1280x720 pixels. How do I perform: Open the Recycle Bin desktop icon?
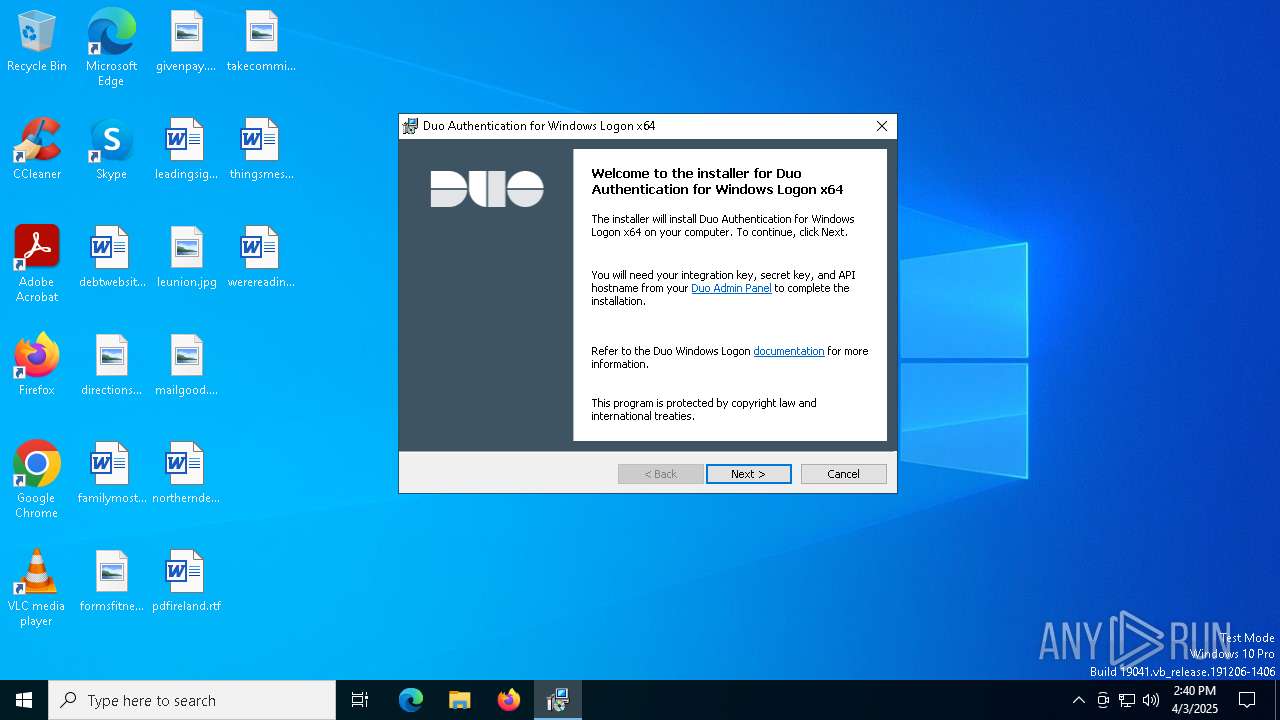[x=37, y=41]
